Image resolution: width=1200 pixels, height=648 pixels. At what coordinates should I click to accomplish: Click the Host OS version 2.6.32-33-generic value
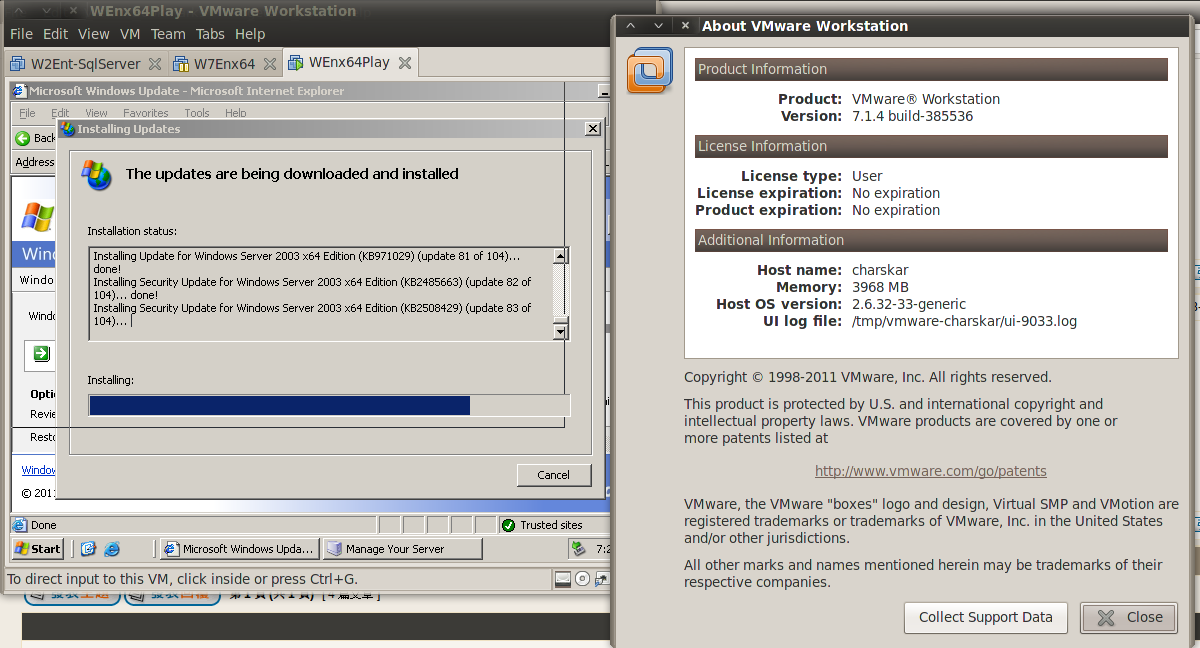(x=908, y=304)
